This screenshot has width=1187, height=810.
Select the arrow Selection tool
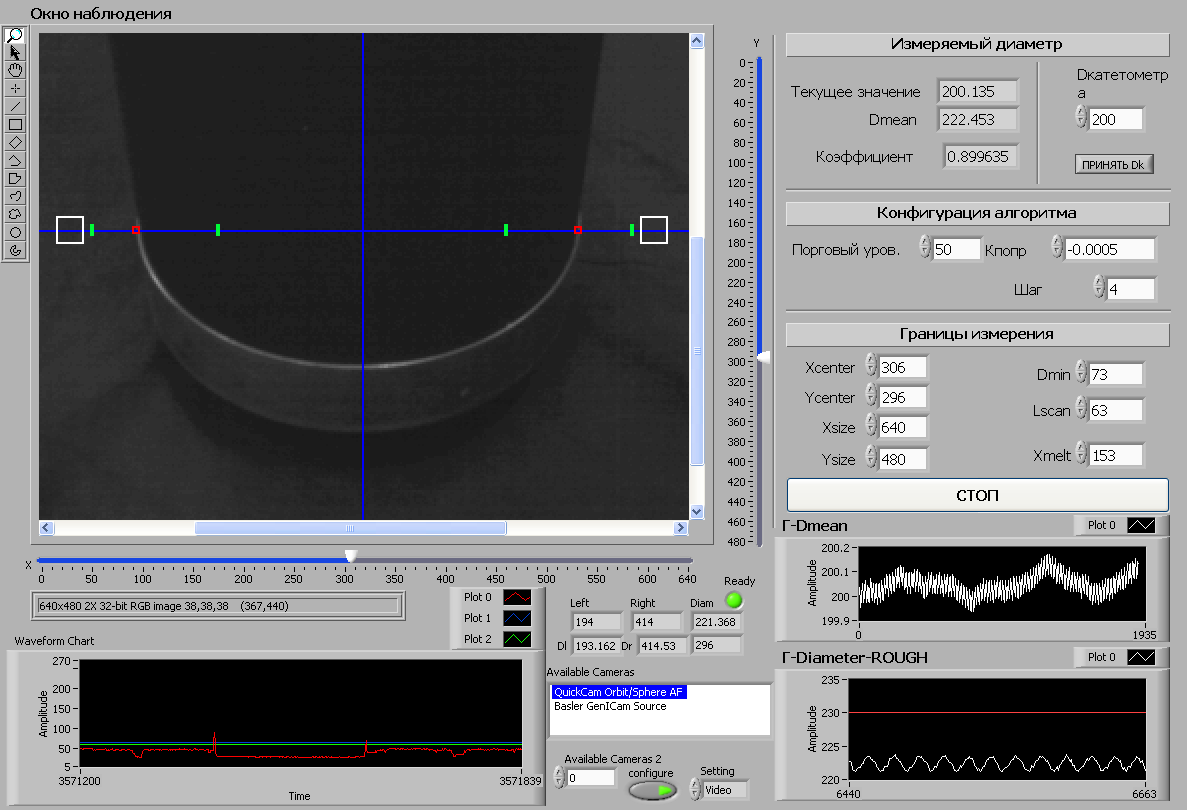15,52
